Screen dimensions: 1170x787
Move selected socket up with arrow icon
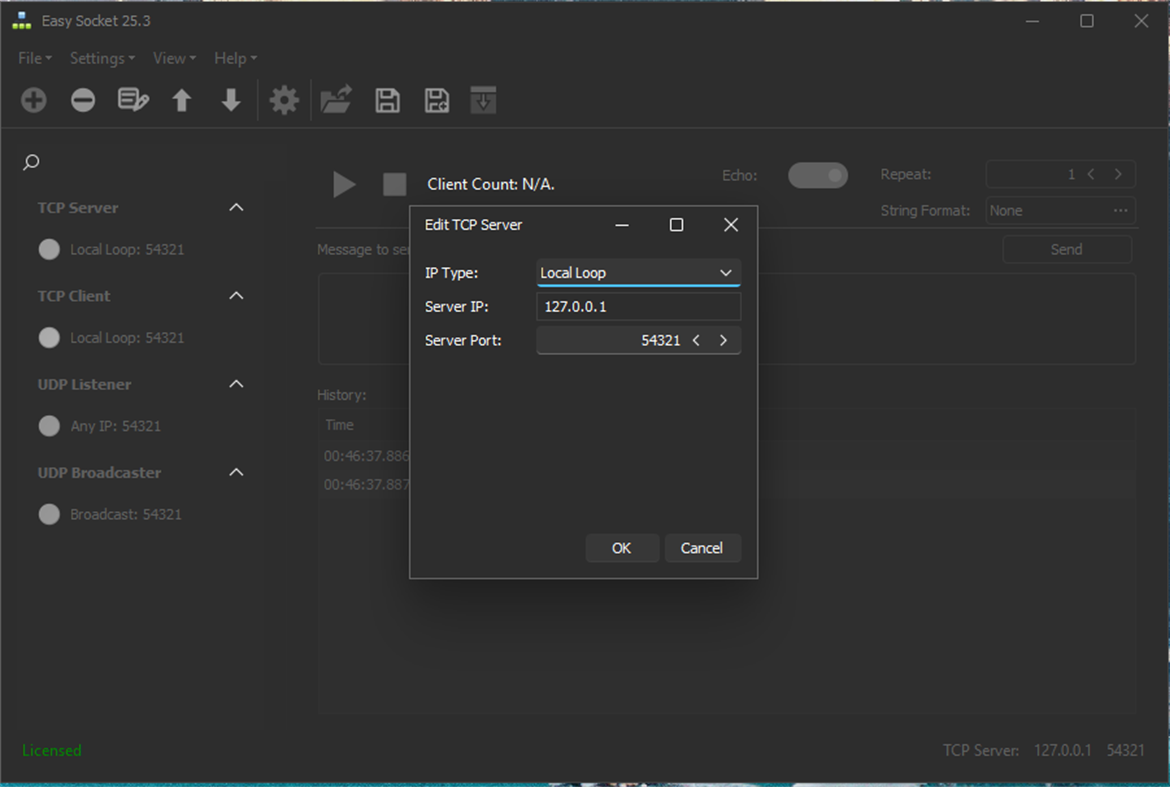[181, 100]
